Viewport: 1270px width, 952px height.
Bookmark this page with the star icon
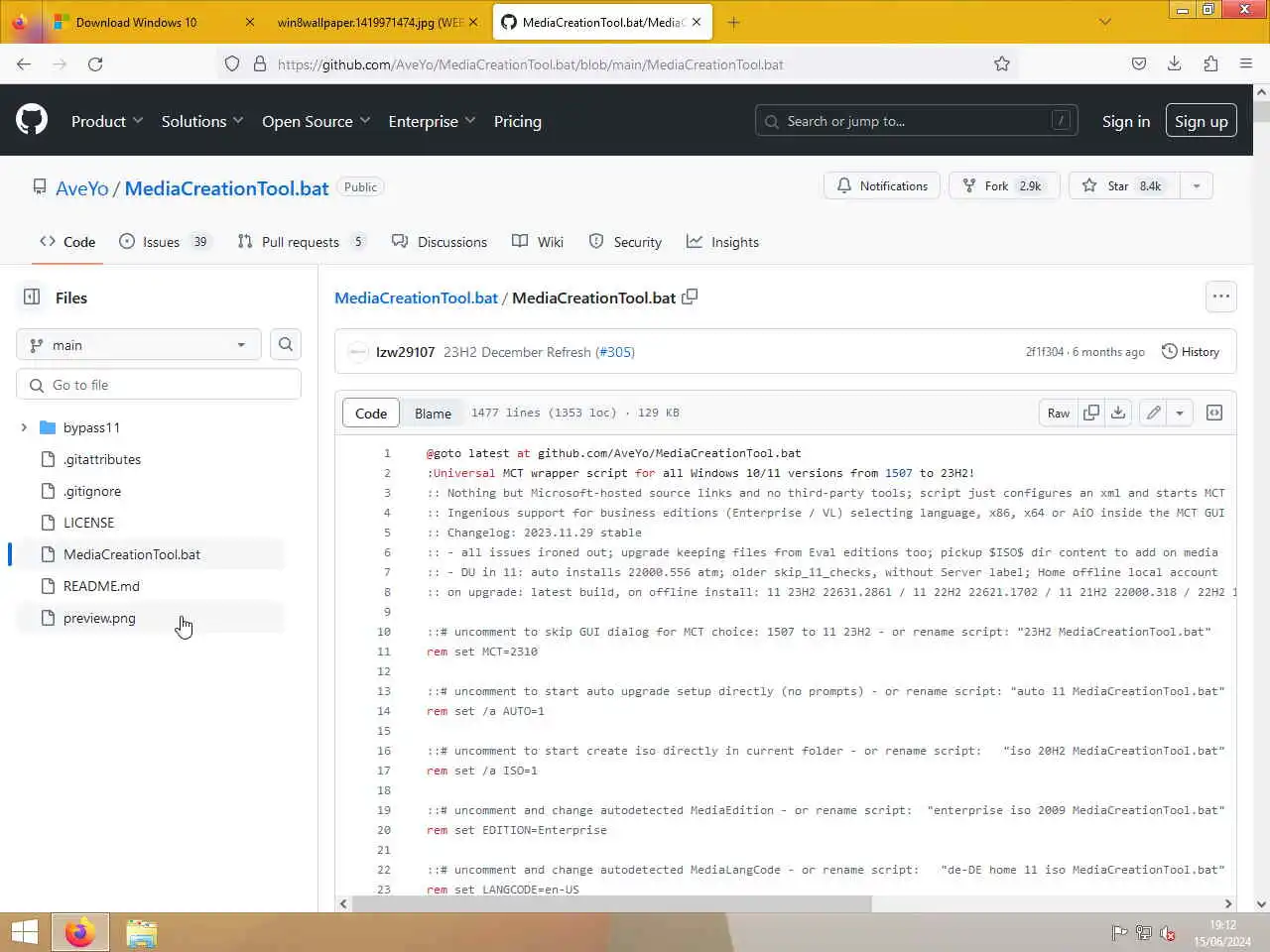pos(1002,64)
